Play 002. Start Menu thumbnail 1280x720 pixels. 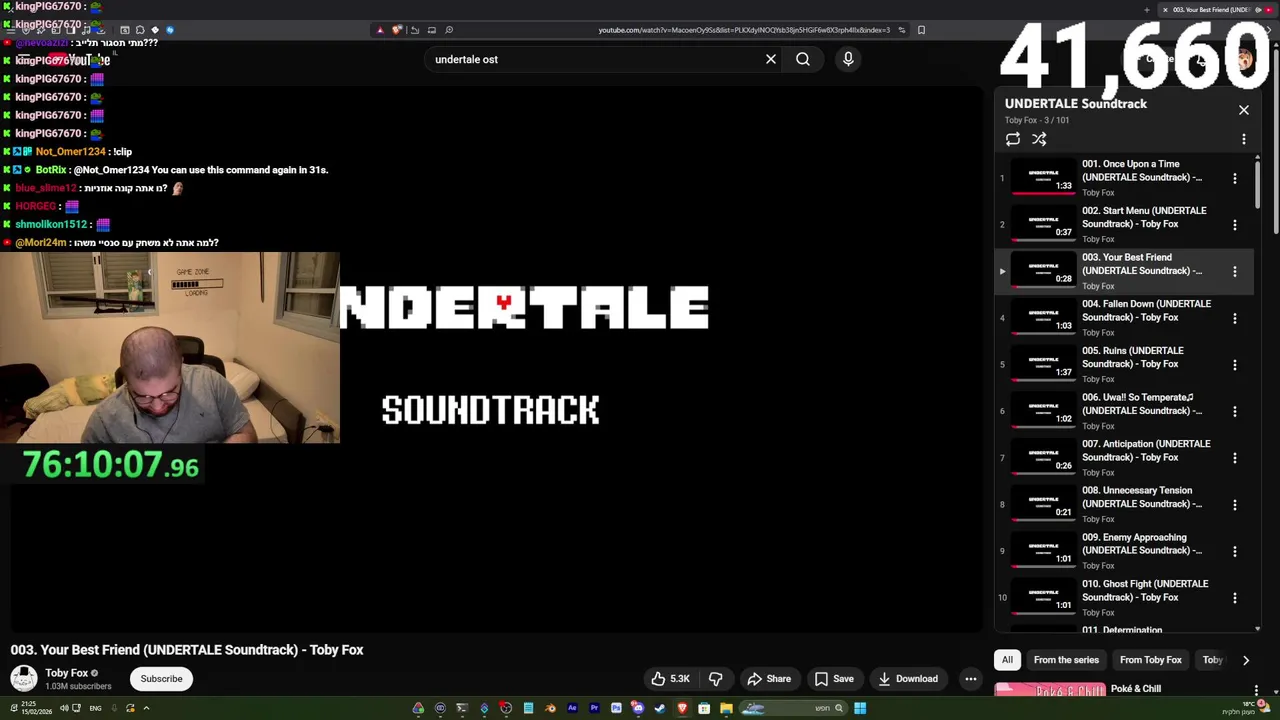1043,225
